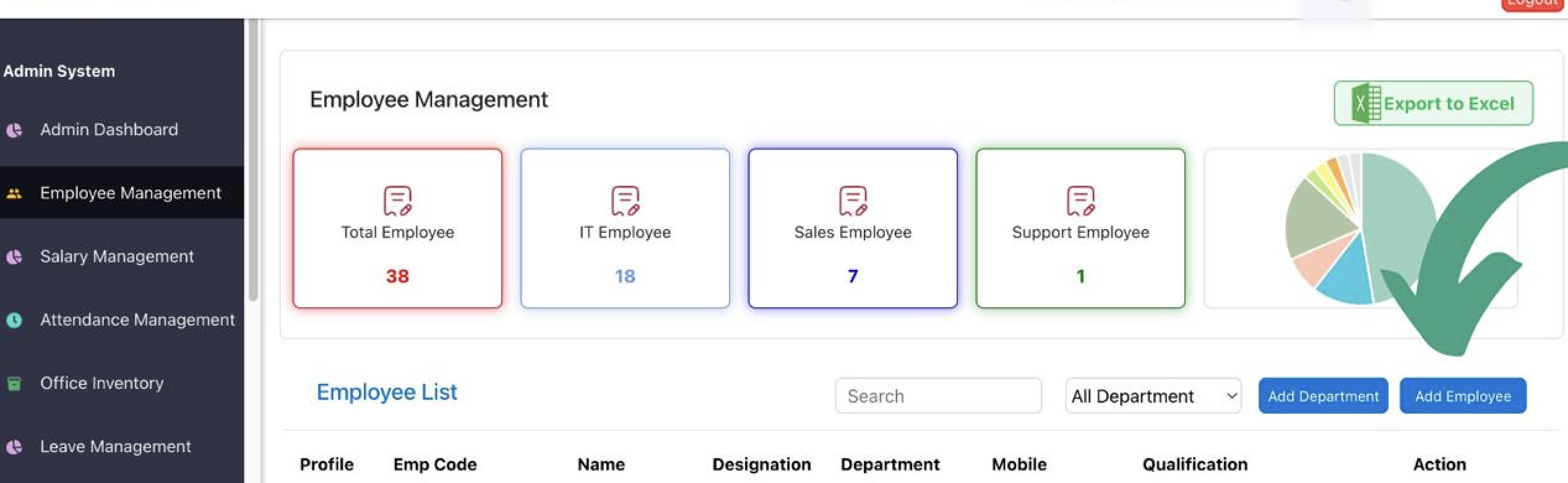Screen dimensions: 1568x483
Task: Click the sidebar vertical scrollbar
Action: click(x=252, y=161)
